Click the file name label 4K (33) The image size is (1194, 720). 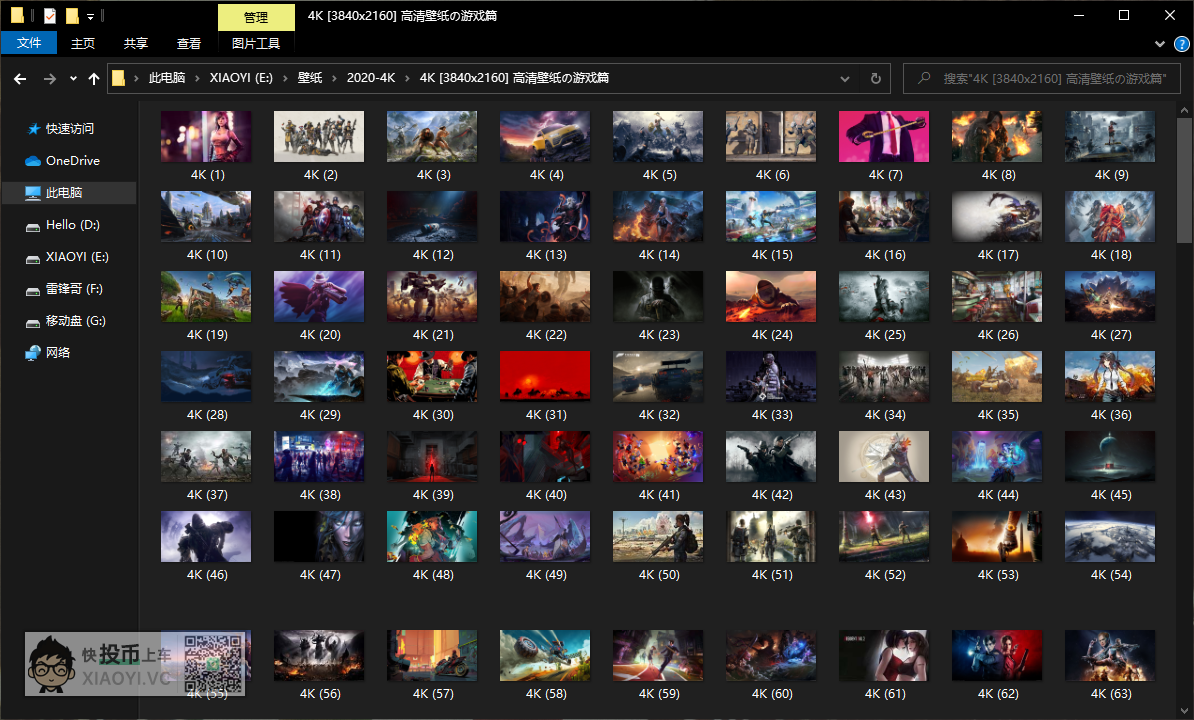pos(772,415)
